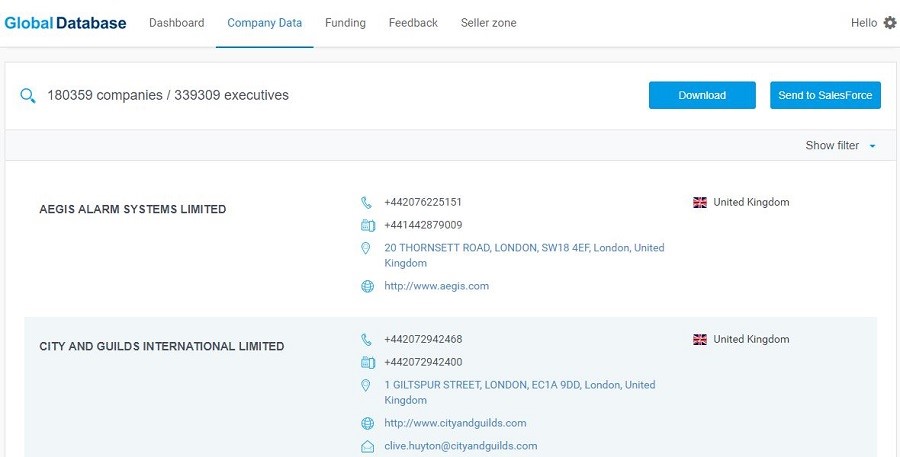Click the Global Database logo
Image resolution: width=900 pixels, height=457 pixels.
click(x=65, y=23)
